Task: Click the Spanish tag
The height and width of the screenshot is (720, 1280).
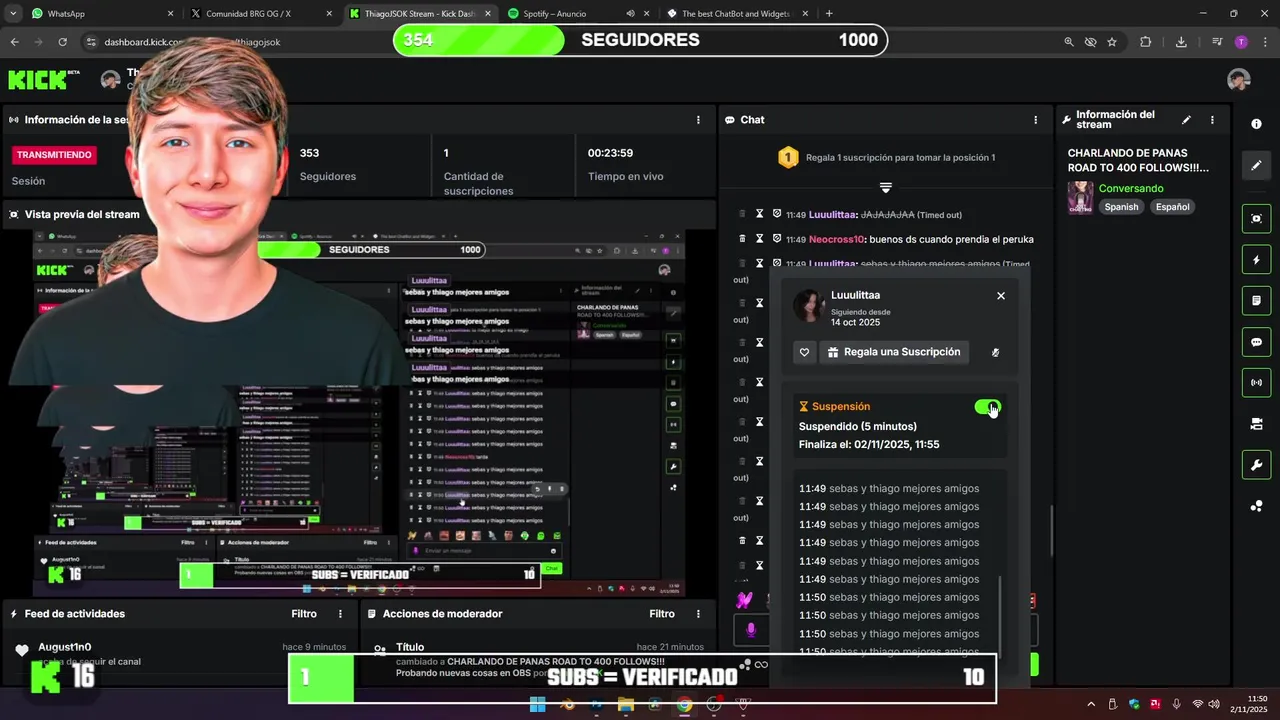Action: click(x=1121, y=207)
